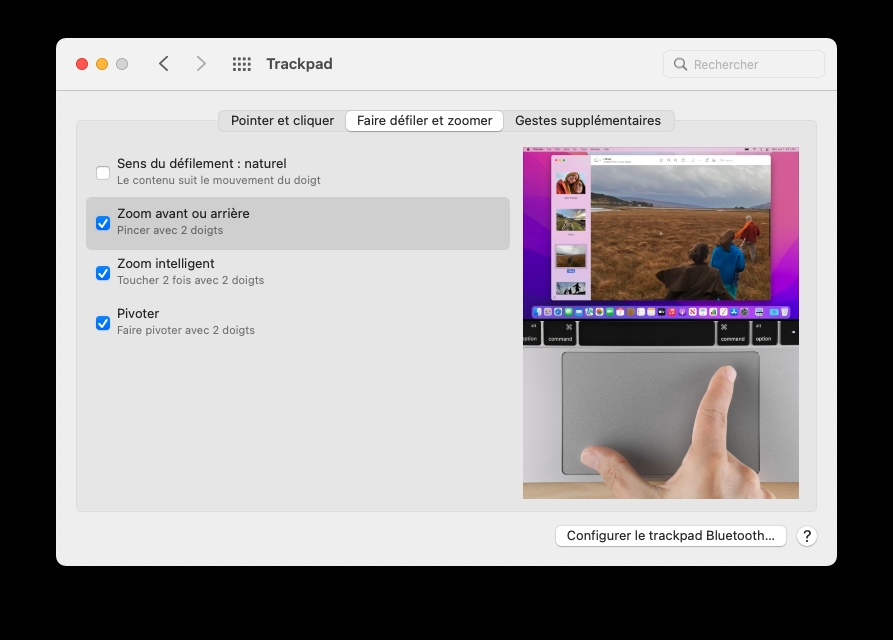Minimize the window with the yellow button
Screen dimensions: 893x640
point(102,64)
